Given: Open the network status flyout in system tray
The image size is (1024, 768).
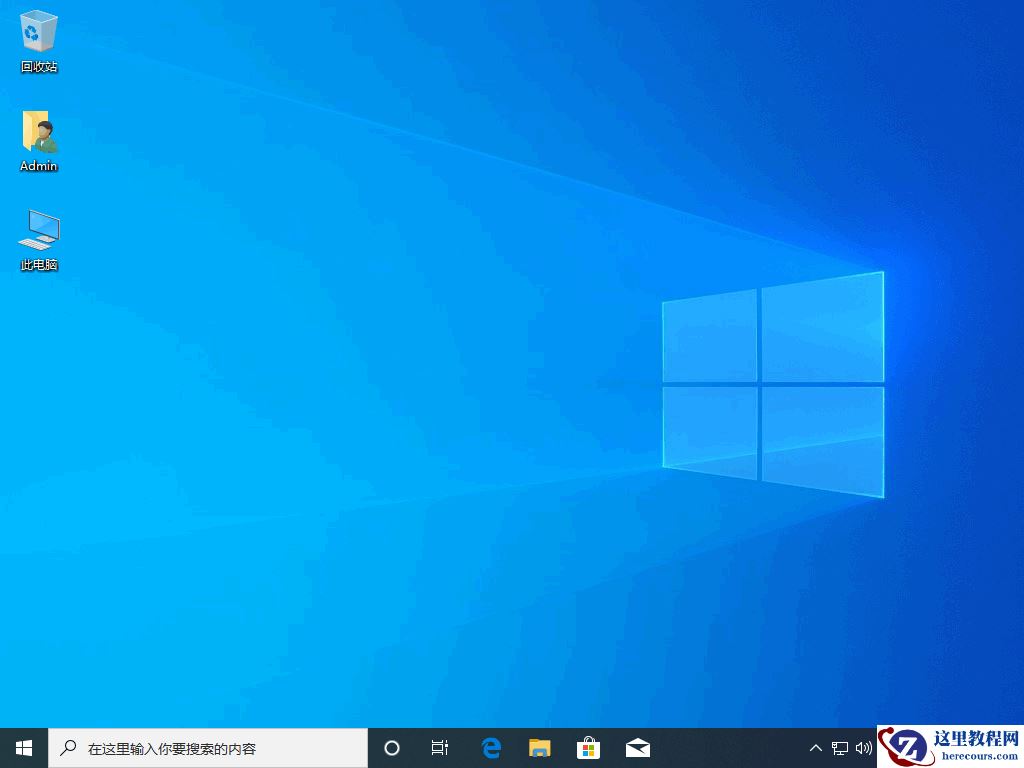Looking at the screenshot, I should click(x=840, y=748).
